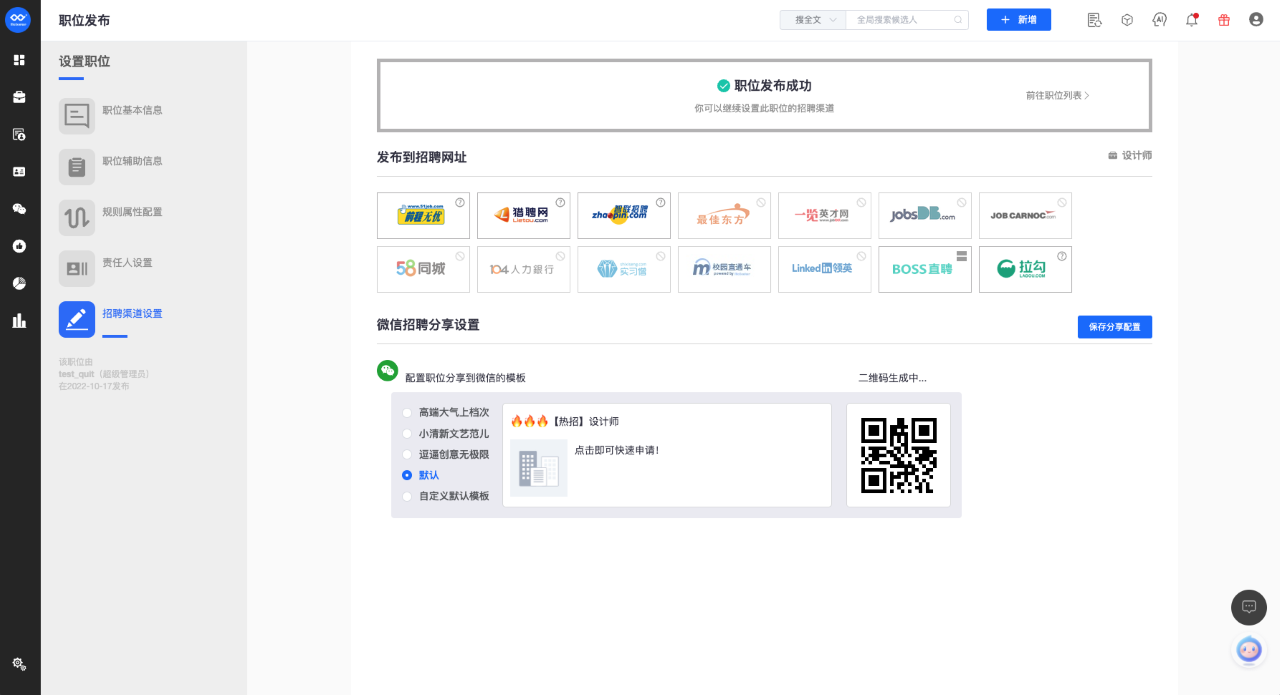
Task: Select the 猎聘网 recruitment site card
Action: (524, 215)
